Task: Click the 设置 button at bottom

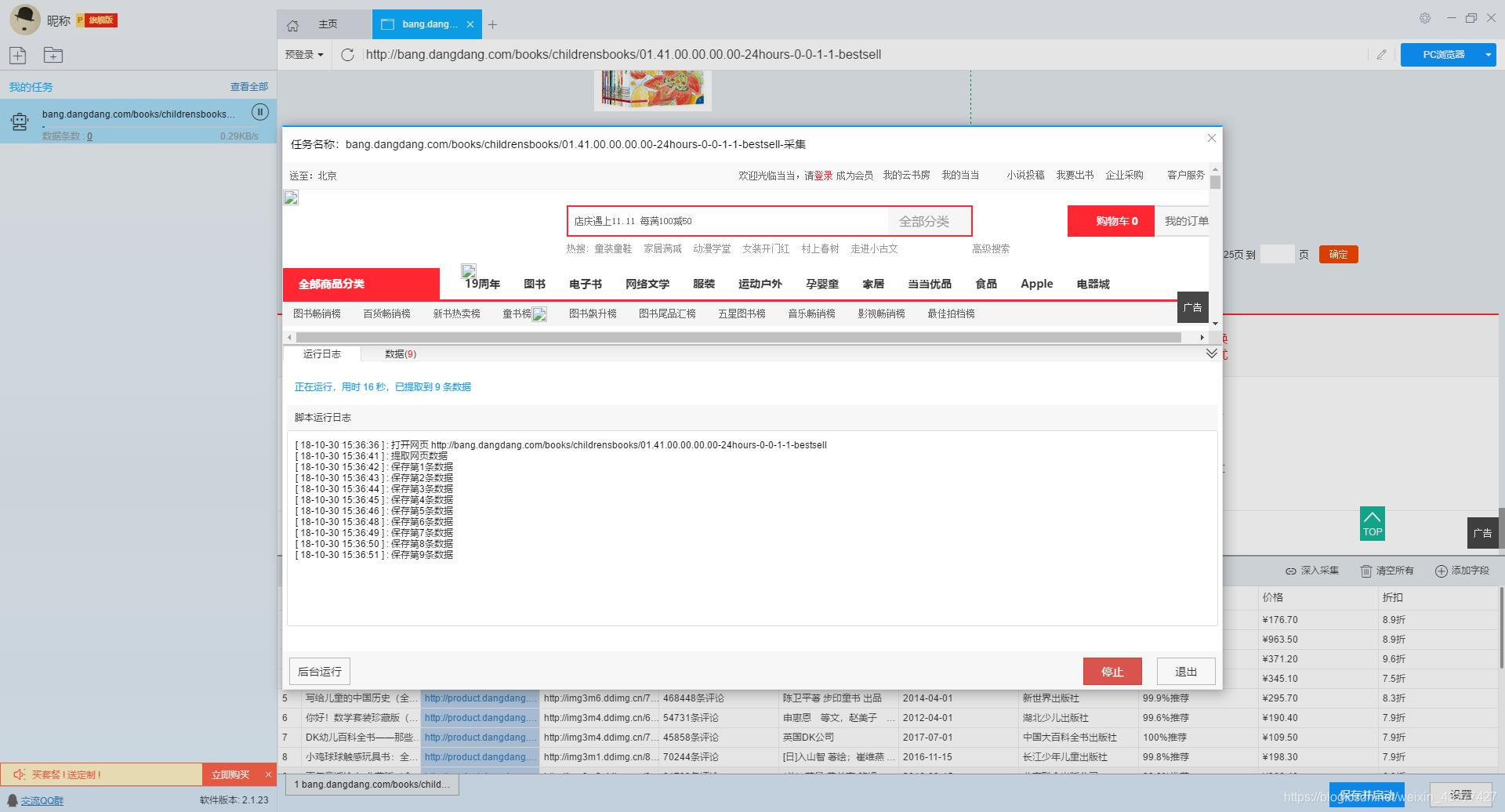Action: pos(1460,795)
